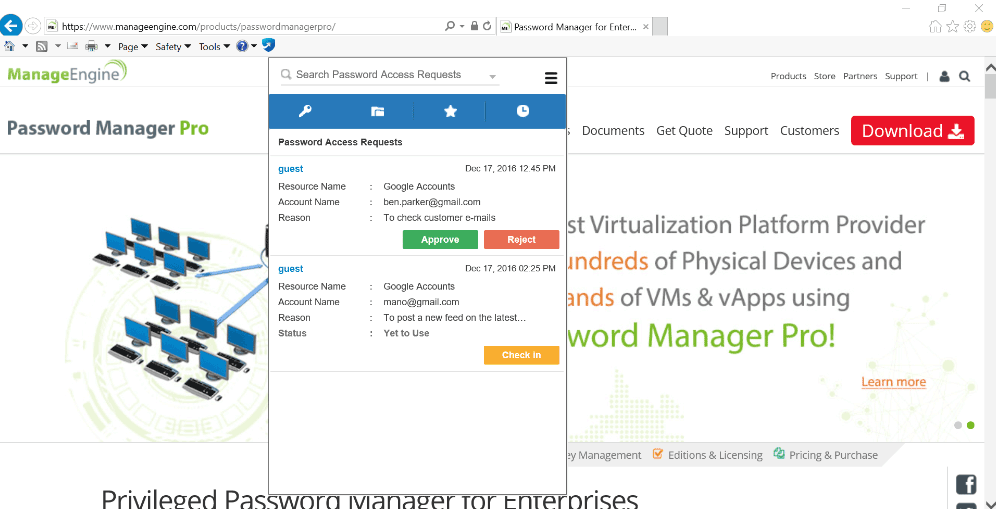Check in the mano@gmail.com password

pos(522,355)
